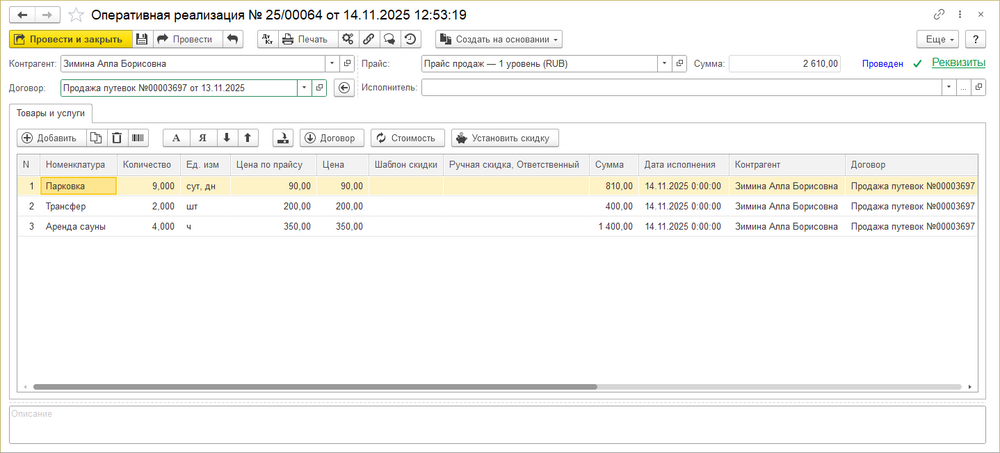Sort ascending with the 'A' button
Screen dimensions: 1000x453
tap(177, 138)
